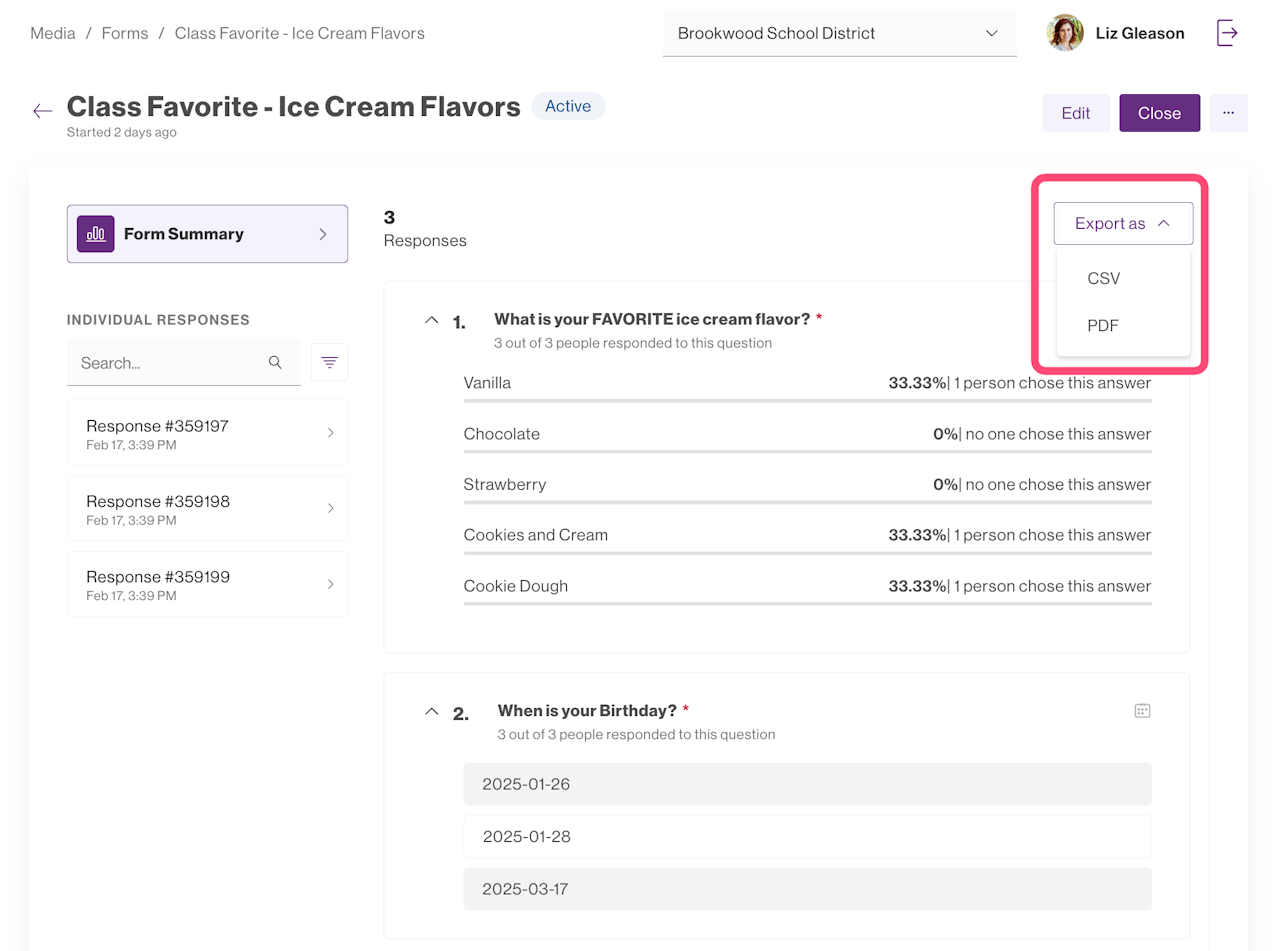Image resolution: width=1280 pixels, height=951 pixels.
Task: Click the Form Summary bar chart icon
Action: pos(96,234)
